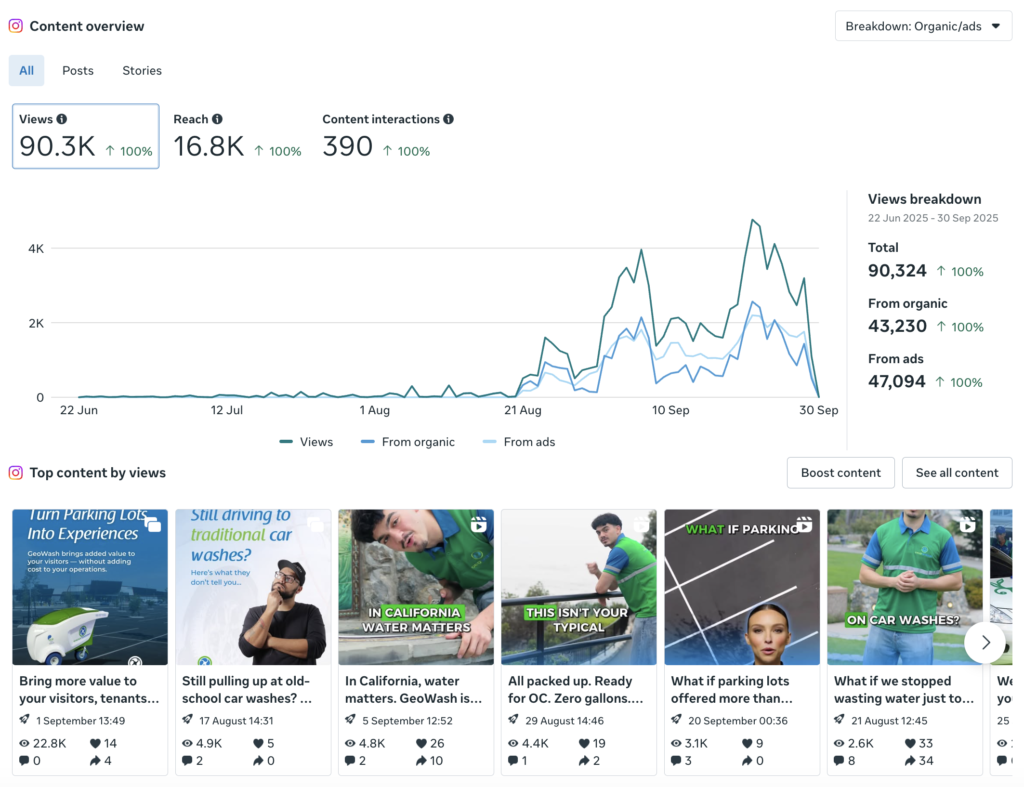This screenshot has height=787, width=1024.
Task: Click the next arrow on the content carousel
Action: tap(985, 643)
